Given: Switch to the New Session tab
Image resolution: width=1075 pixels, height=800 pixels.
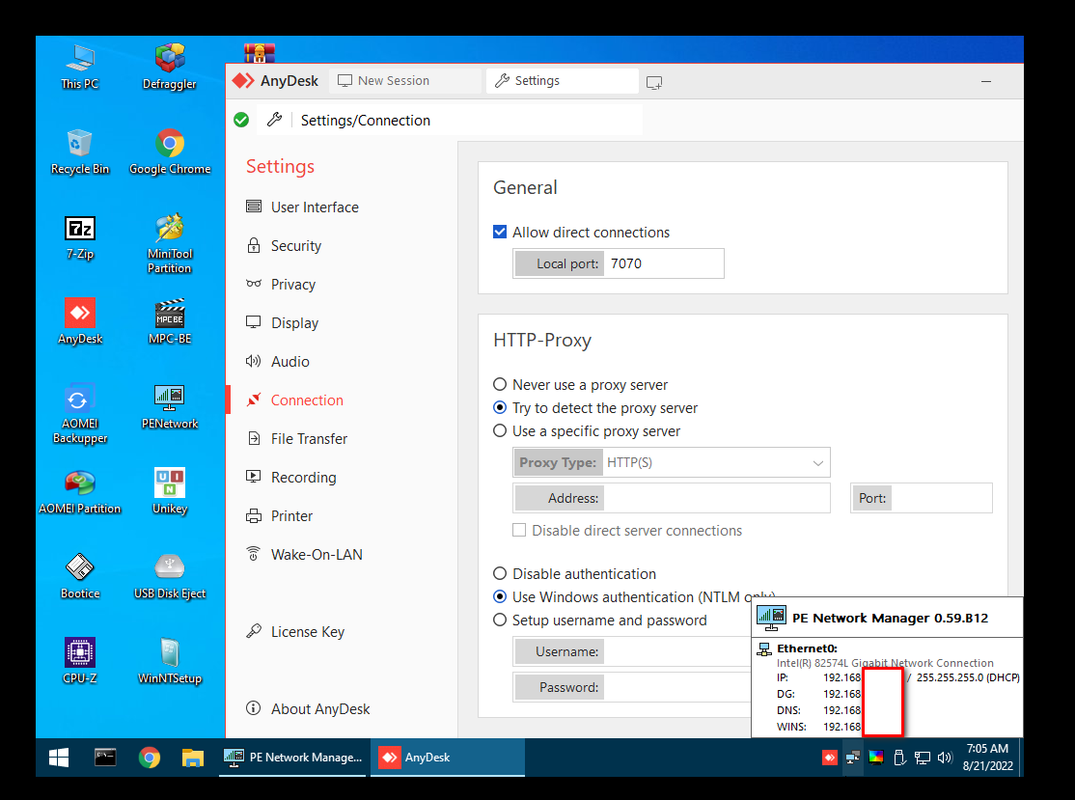Looking at the screenshot, I should point(404,81).
